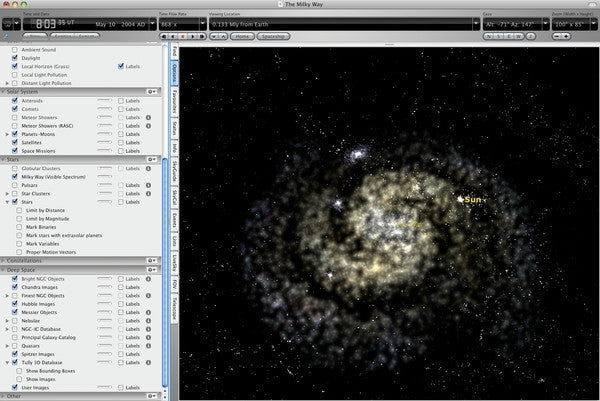
Task: Disable the Asteroids checkbox
Action: tap(15, 101)
